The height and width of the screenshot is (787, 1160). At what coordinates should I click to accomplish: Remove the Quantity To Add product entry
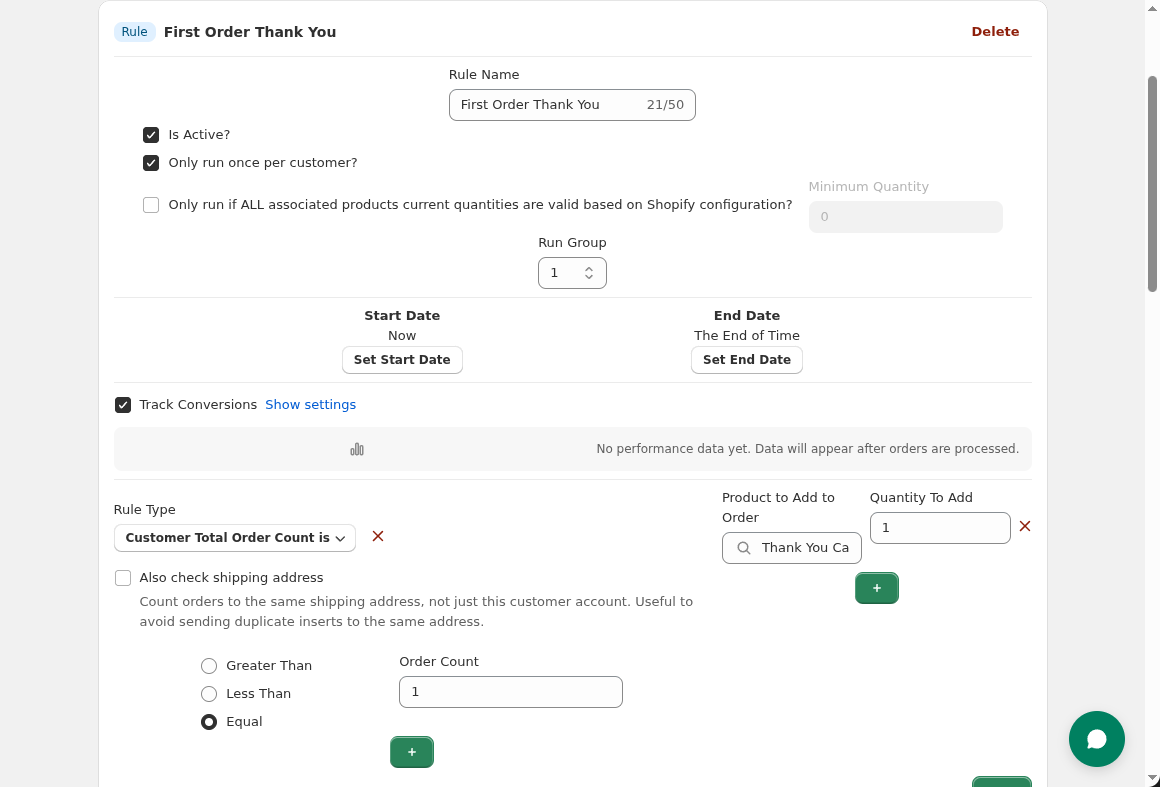tap(1024, 526)
